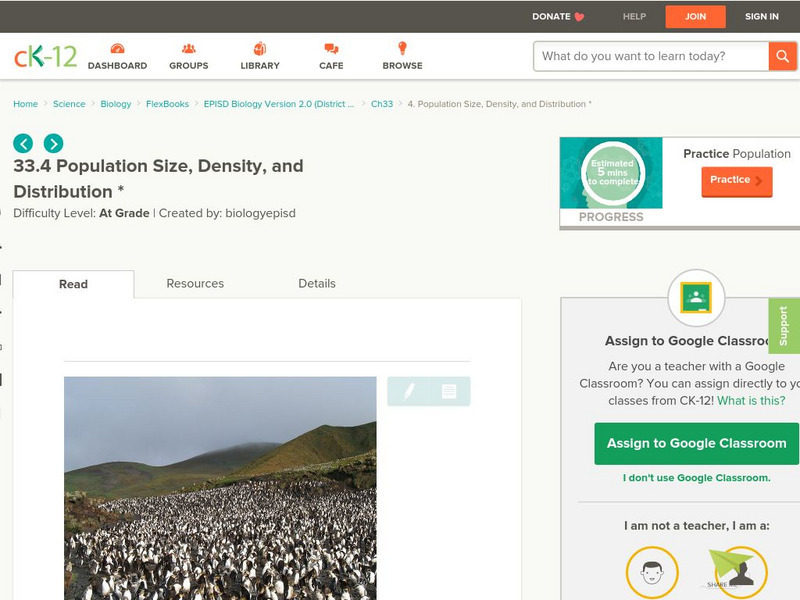Click the penguin colony photo
The image size is (800, 600).
pos(220,488)
